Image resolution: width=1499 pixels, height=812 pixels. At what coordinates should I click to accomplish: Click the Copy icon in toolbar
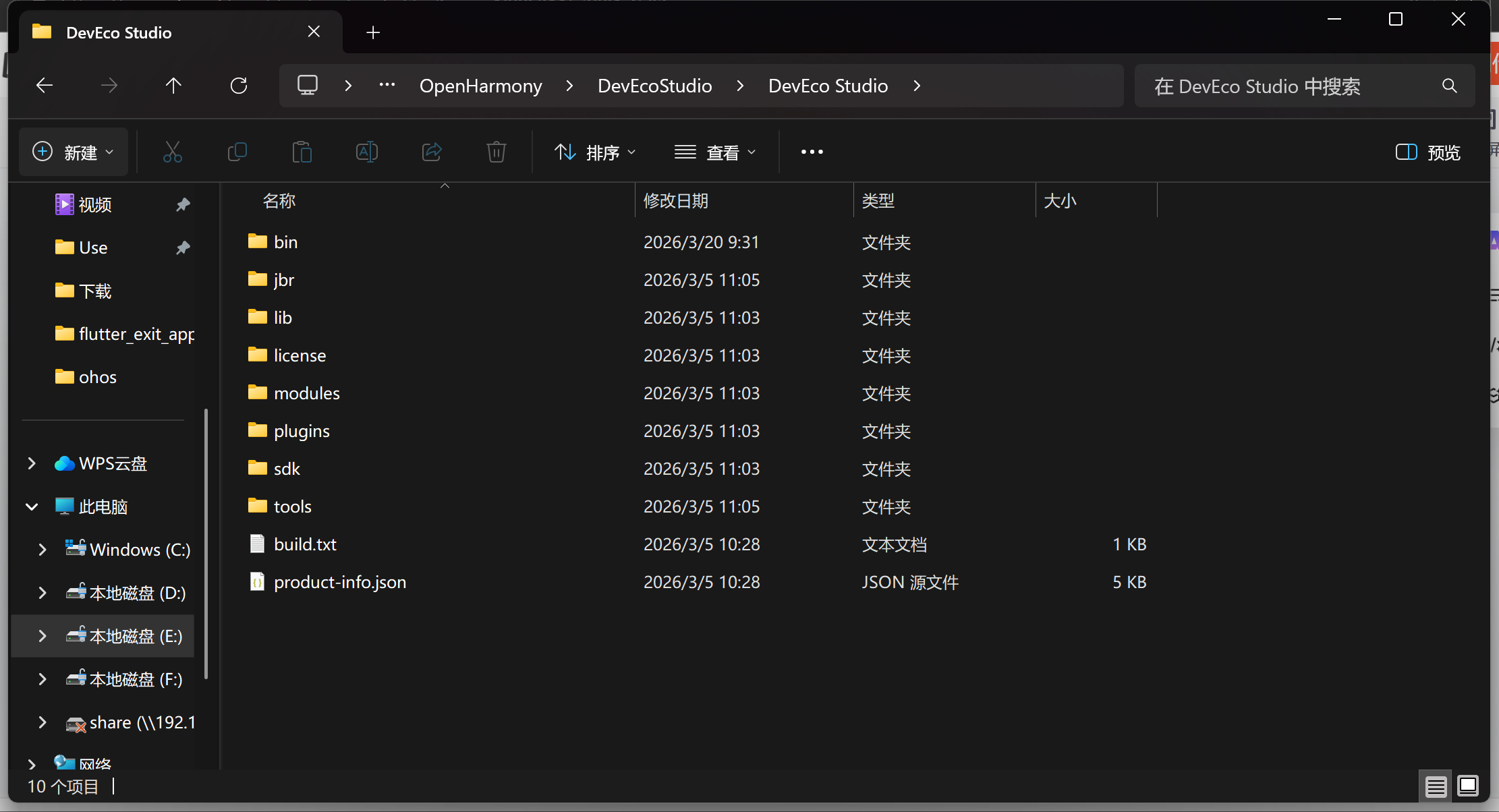coord(237,152)
